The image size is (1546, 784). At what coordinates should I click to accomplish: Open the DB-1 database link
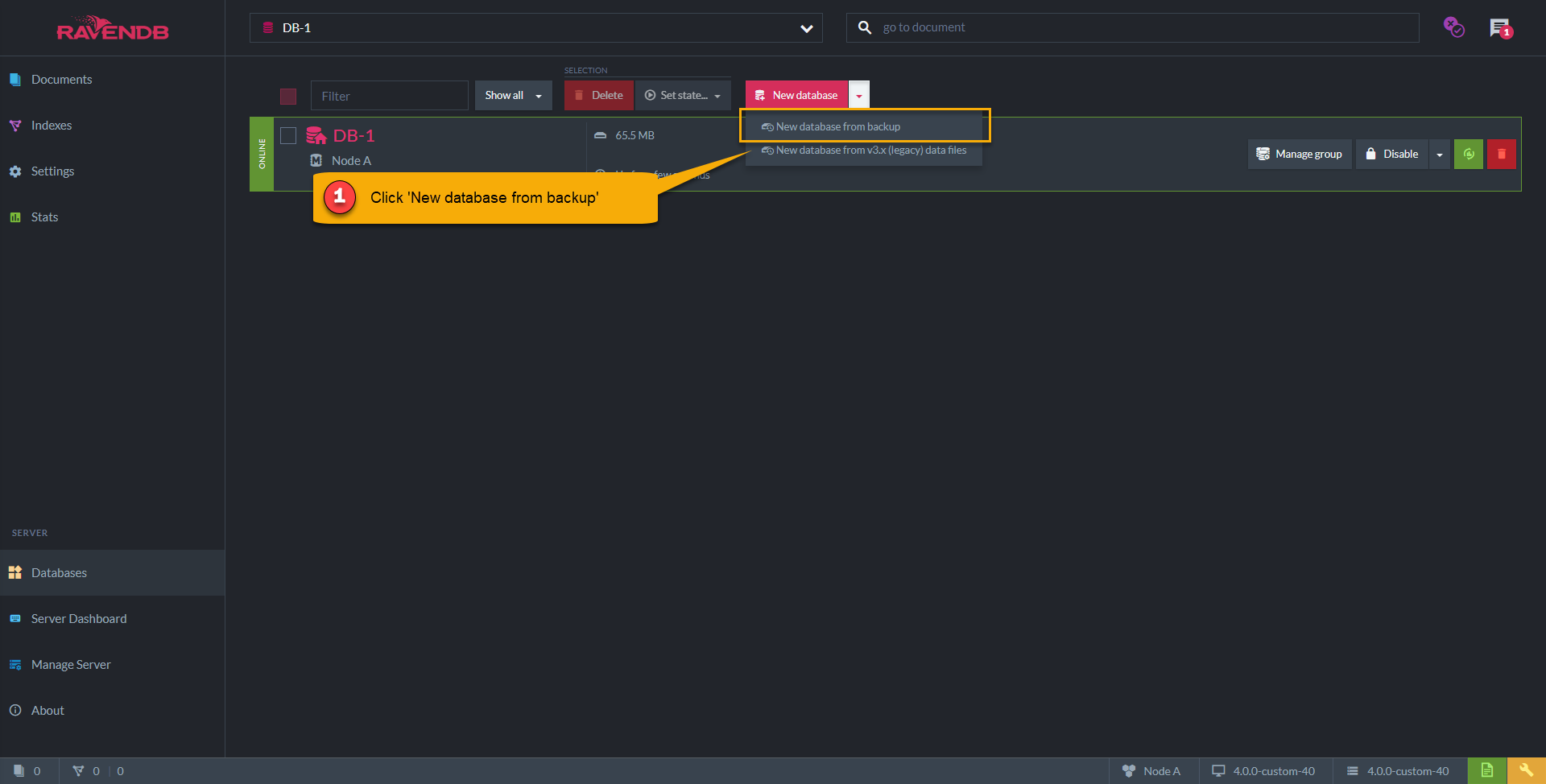[x=354, y=136]
